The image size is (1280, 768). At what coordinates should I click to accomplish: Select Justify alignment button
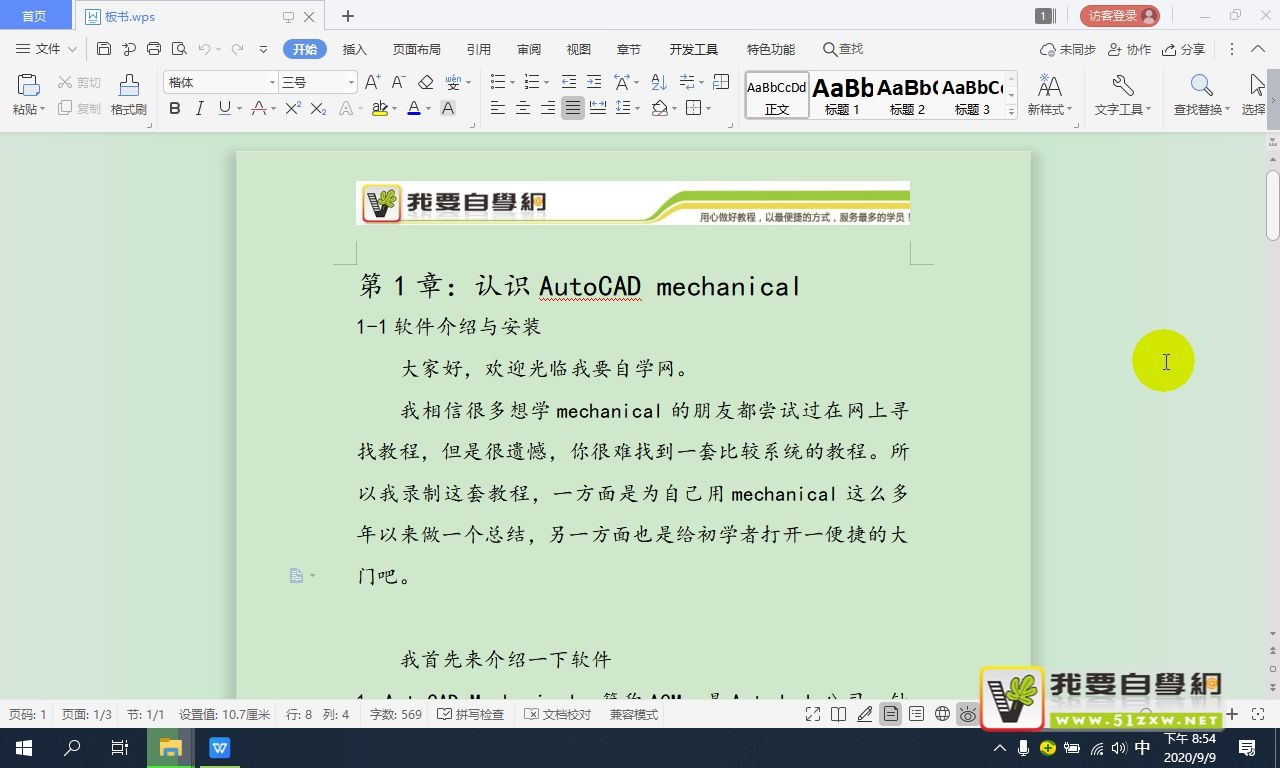point(573,108)
